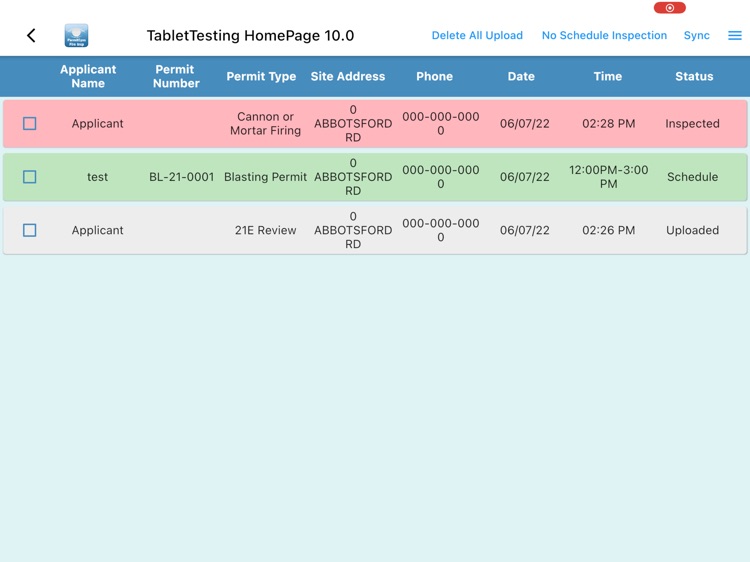The width and height of the screenshot is (750, 562).
Task: Click the Site Address column header
Action: click(x=348, y=77)
